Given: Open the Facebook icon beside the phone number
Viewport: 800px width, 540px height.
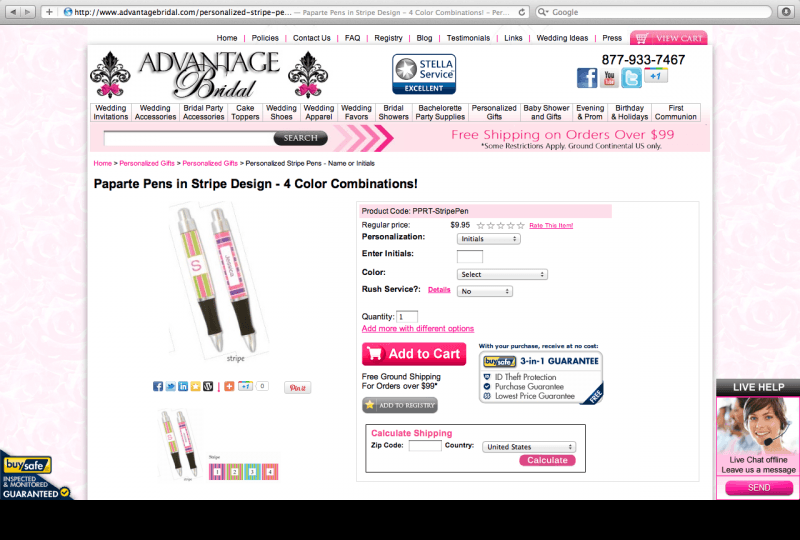Looking at the screenshot, I should (x=587, y=78).
